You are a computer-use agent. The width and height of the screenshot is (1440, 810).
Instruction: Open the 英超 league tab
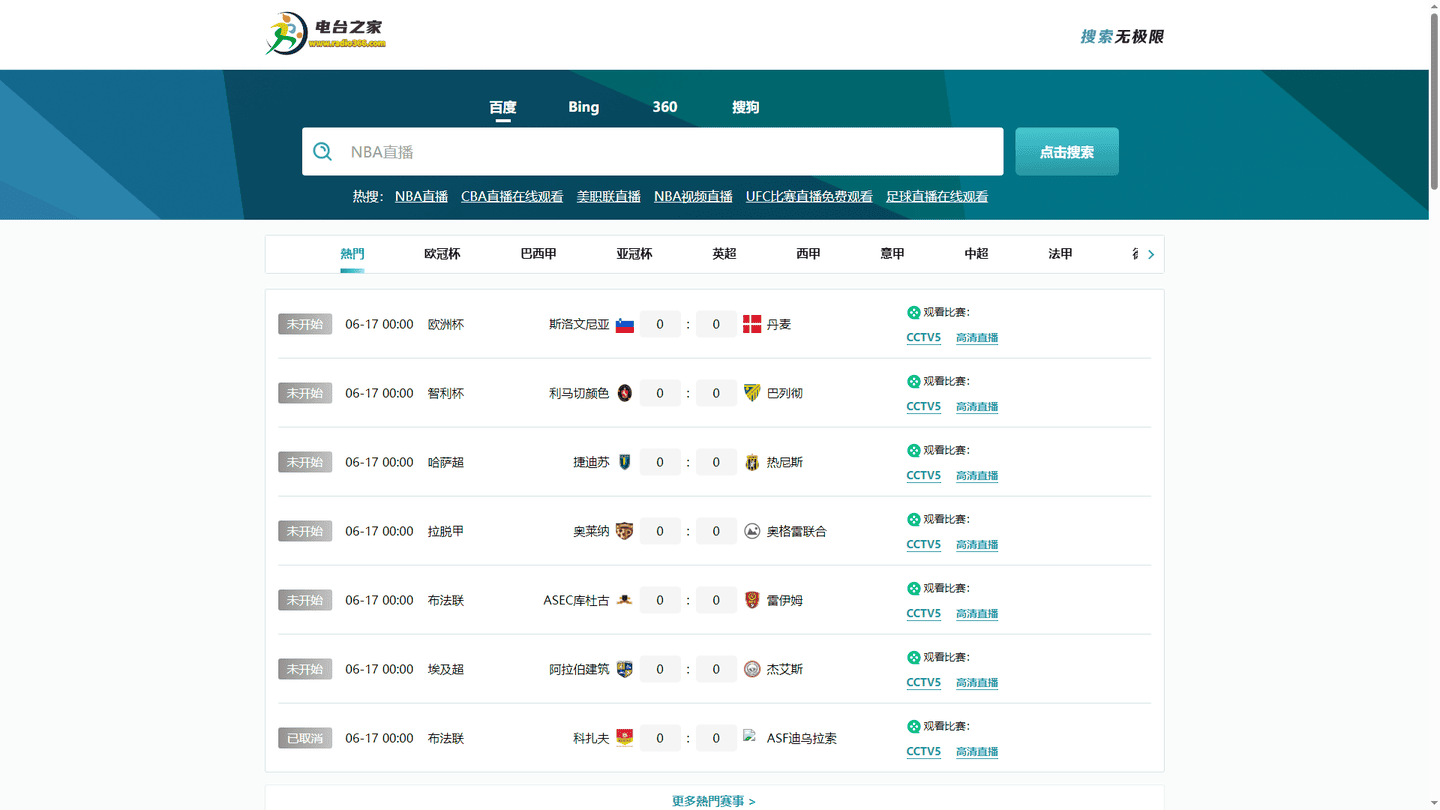(x=724, y=254)
